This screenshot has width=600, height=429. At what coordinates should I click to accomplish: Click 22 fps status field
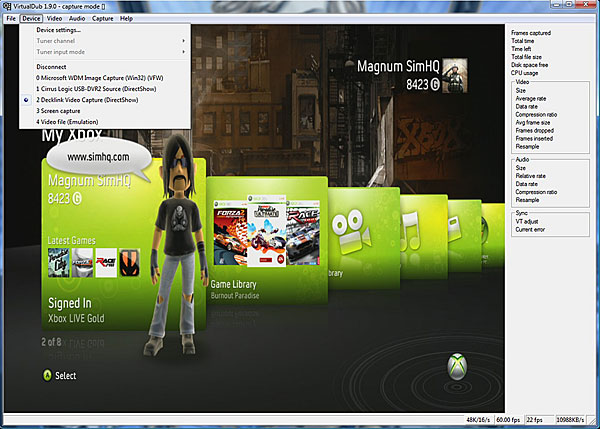pos(539,420)
